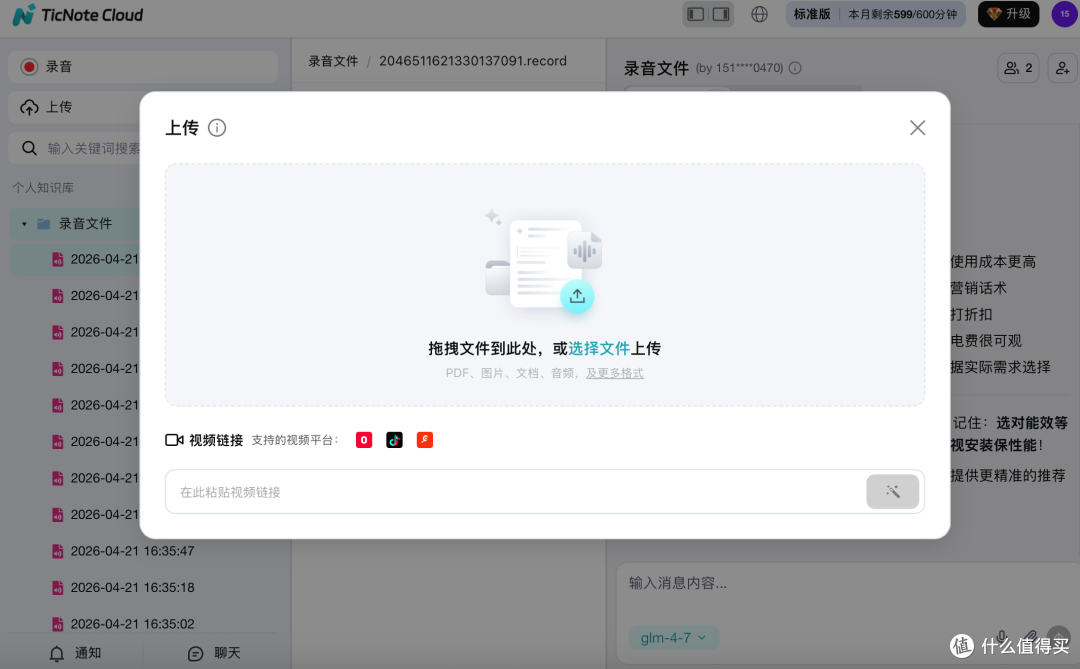
Task: Click the 标准版 plan badge
Action: coord(812,14)
